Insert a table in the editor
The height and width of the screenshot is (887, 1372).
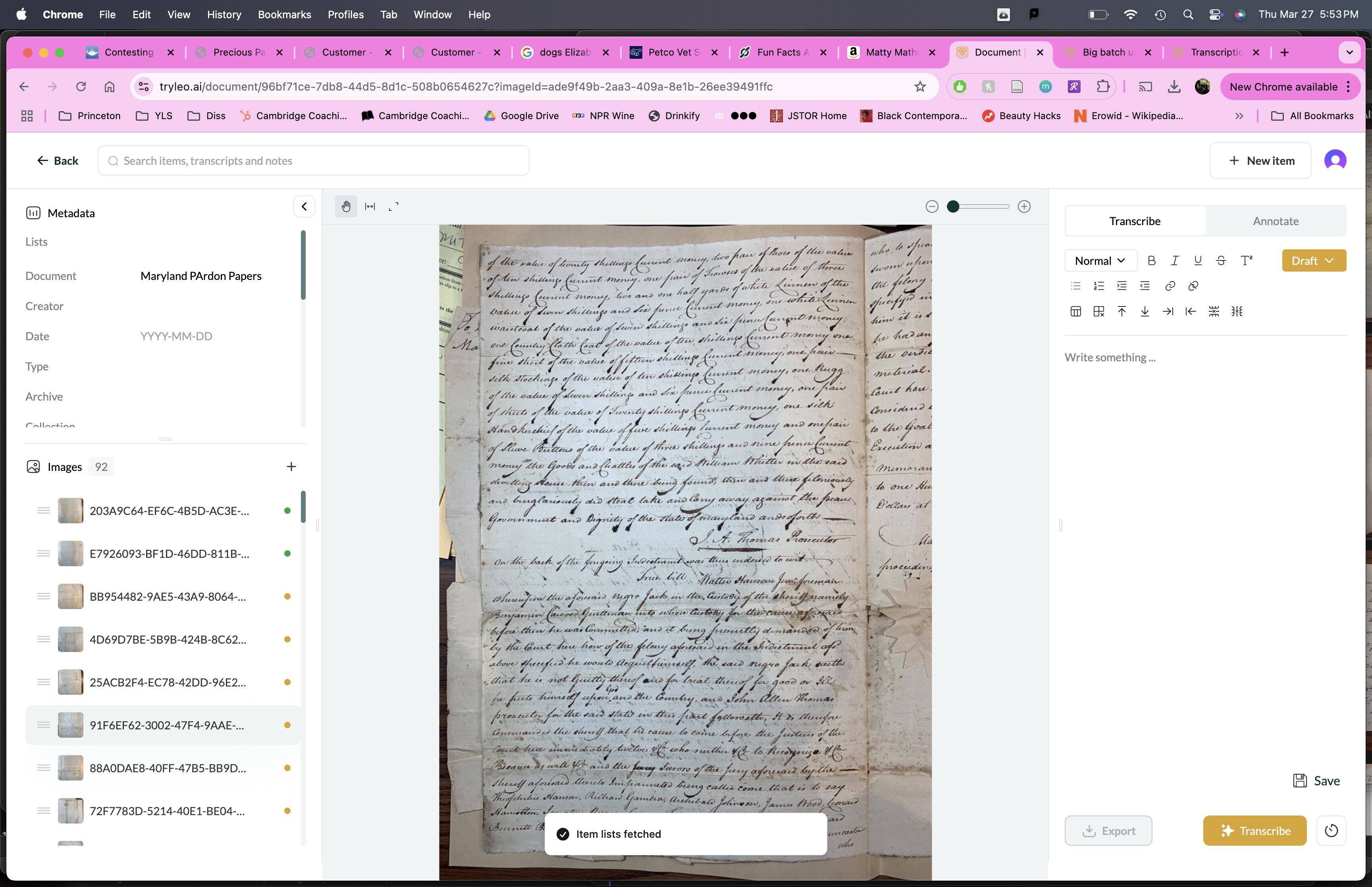point(1075,312)
